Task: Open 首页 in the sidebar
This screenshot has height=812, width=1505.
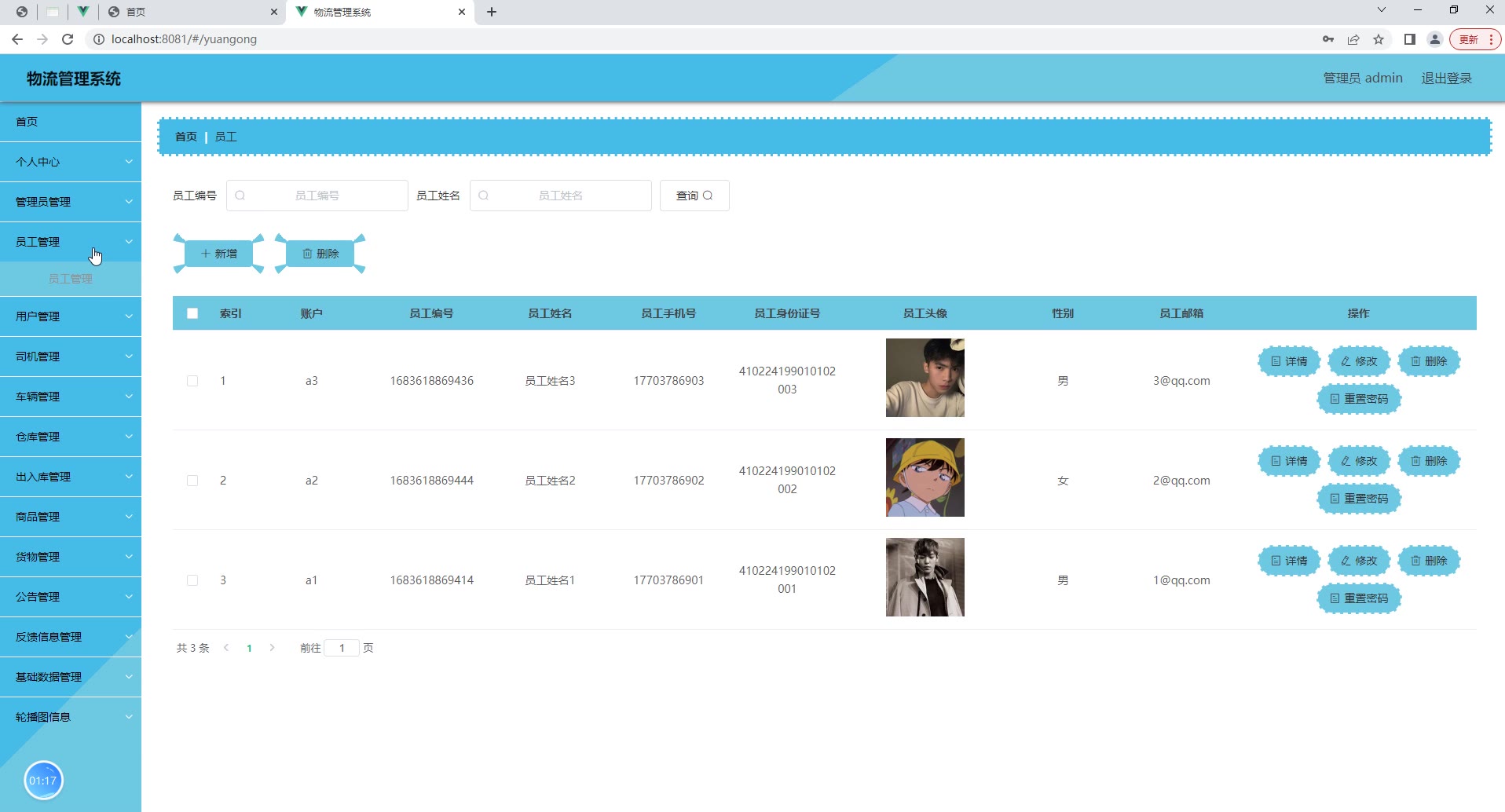Action: point(71,122)
